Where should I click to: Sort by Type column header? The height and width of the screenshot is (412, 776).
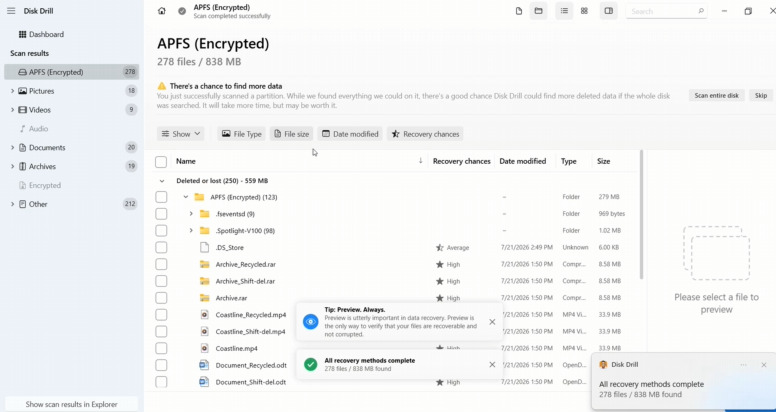[568, 161]
